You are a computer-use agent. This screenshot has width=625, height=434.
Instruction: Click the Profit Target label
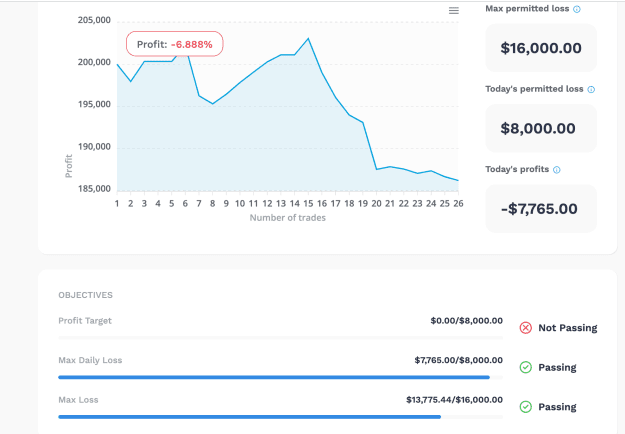(x=85, y=321)
